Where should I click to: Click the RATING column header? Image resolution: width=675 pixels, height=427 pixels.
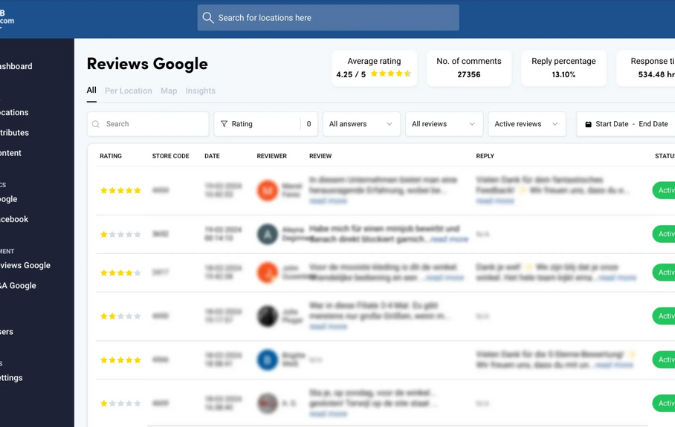pyautogui.click(x=111, y=156)
